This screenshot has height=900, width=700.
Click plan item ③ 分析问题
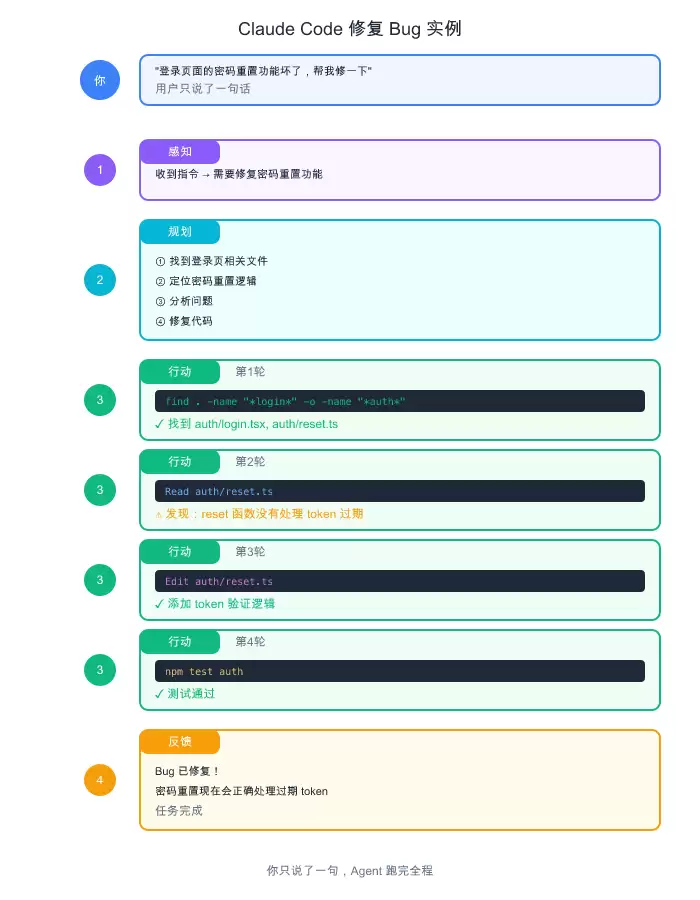pos(184,301)
